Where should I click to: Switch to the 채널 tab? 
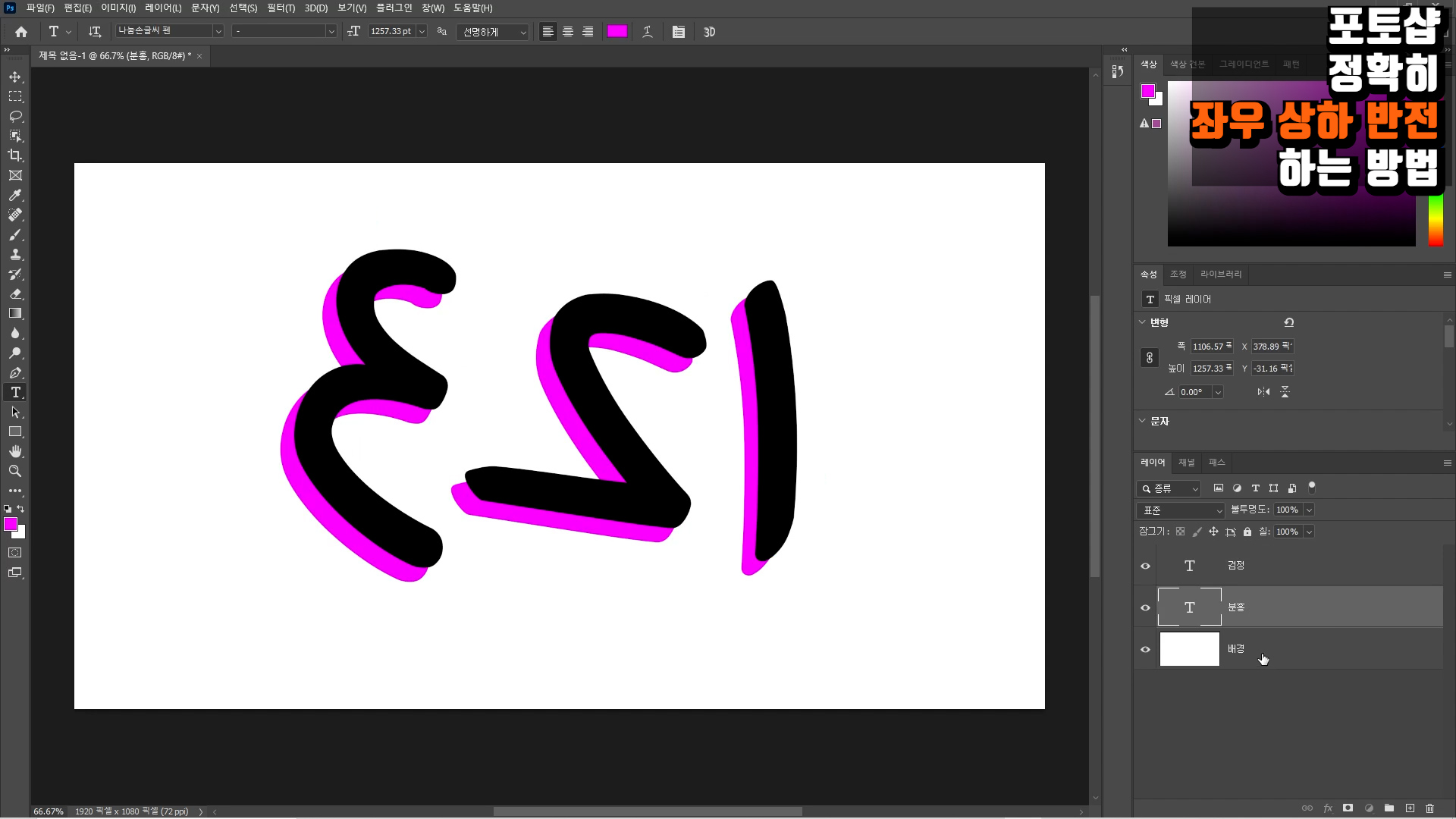(1186, 463)
